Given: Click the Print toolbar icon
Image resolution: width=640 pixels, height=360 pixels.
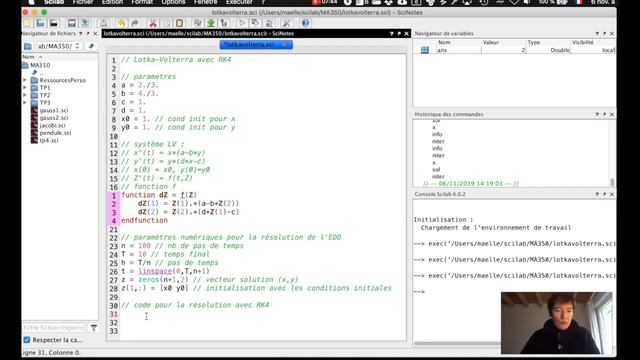Looking at the screenshot, I should click(104, 23).
